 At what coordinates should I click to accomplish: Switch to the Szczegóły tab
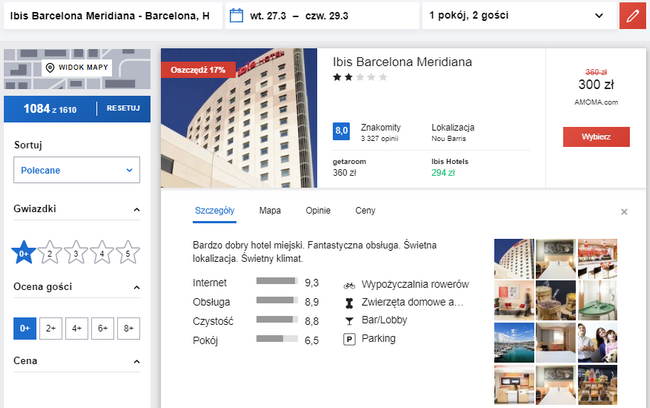(214, 211)
